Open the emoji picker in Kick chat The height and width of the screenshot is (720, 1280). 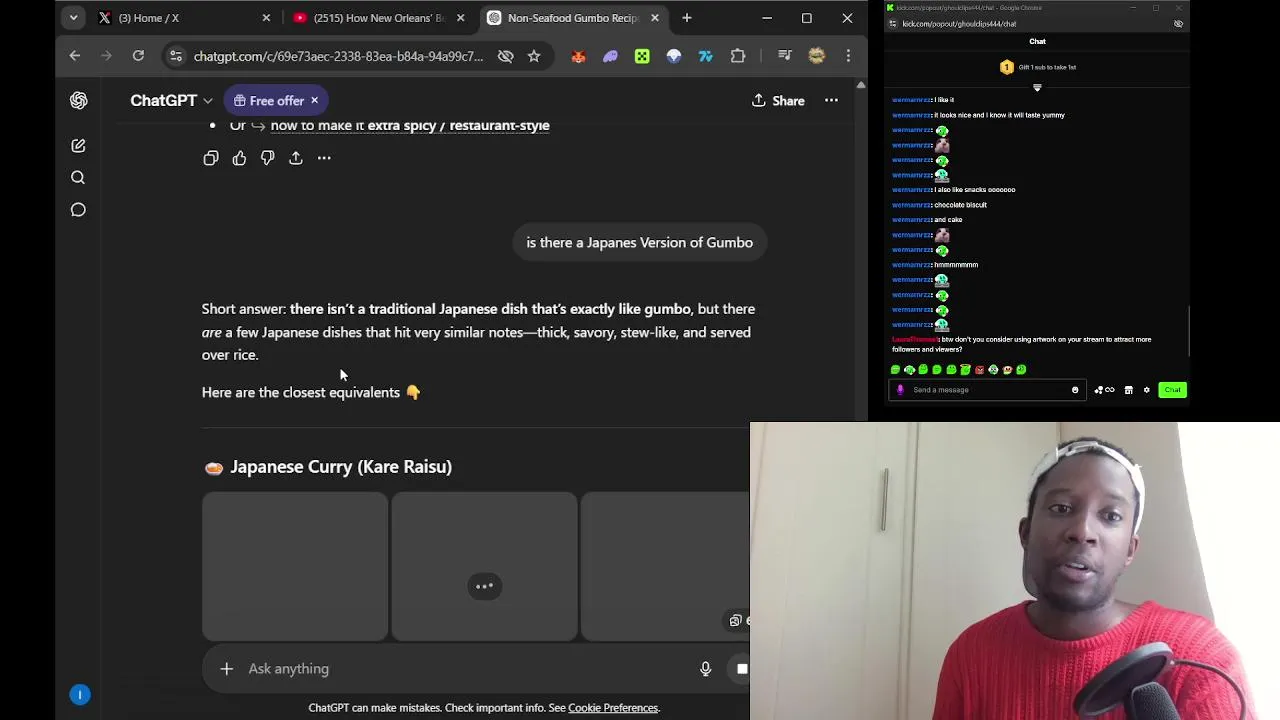coord(1075,390)
